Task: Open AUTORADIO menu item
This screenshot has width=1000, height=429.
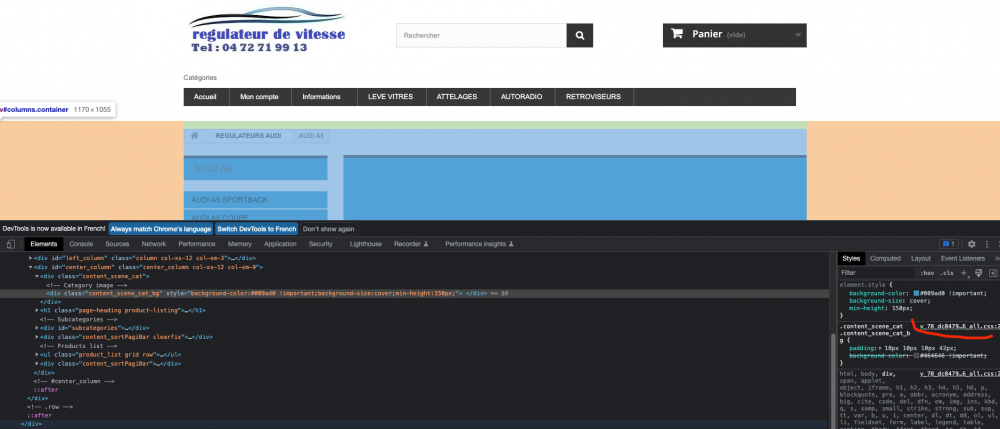Action: coord(522,97)
